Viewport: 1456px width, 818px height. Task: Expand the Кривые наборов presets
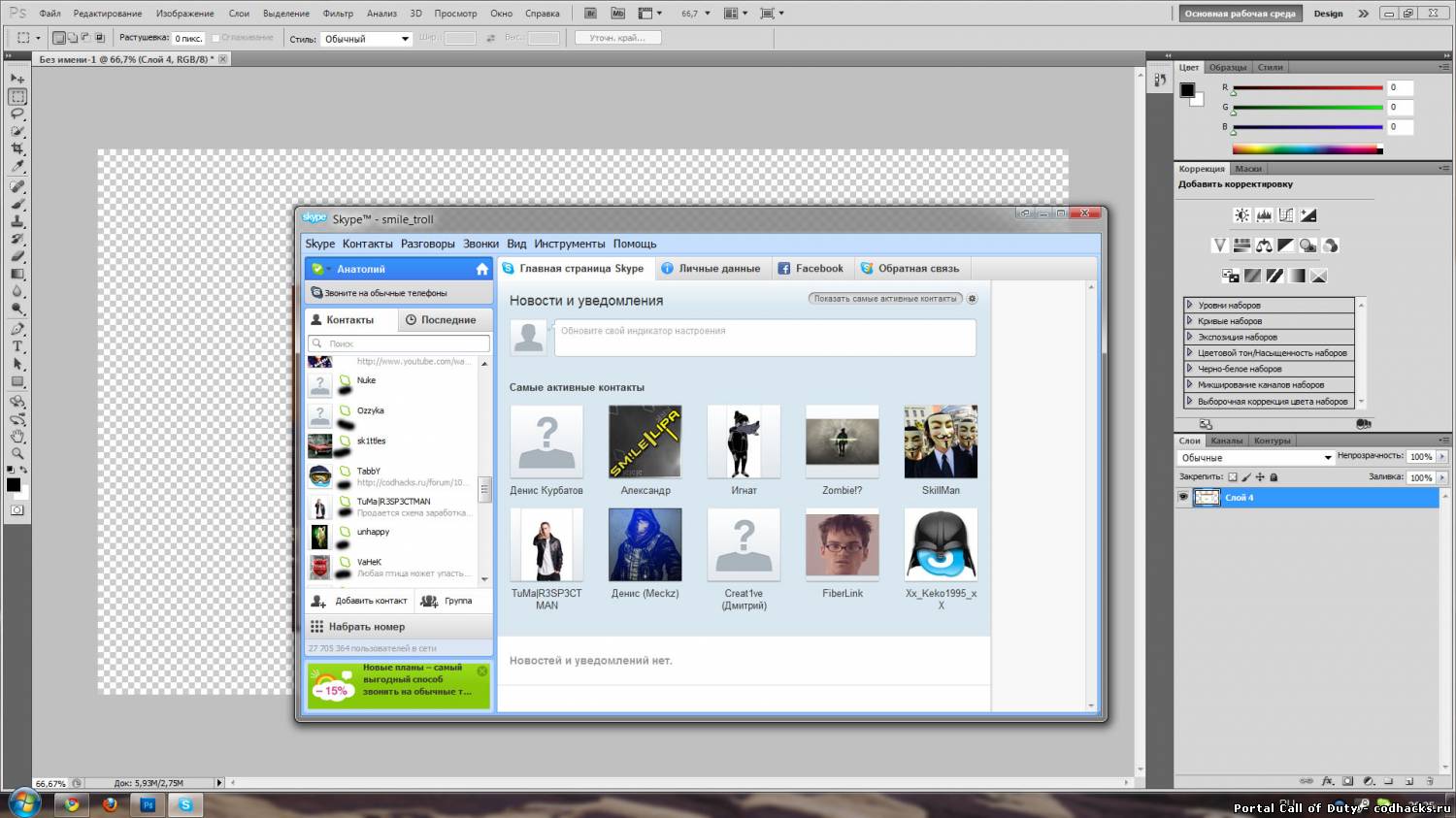1189,321
